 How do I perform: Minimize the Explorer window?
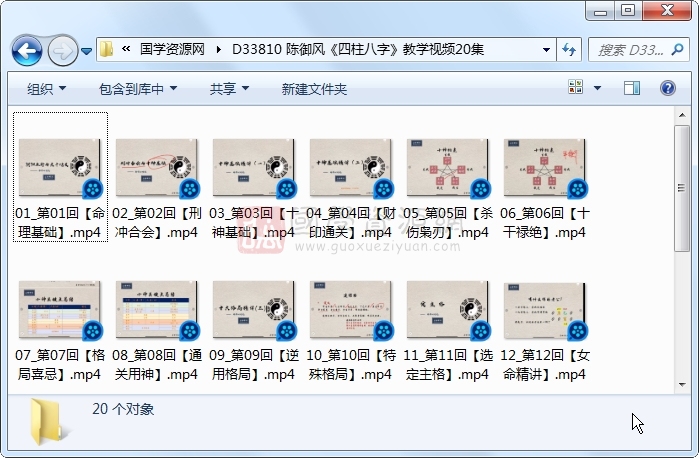(600, 11)
